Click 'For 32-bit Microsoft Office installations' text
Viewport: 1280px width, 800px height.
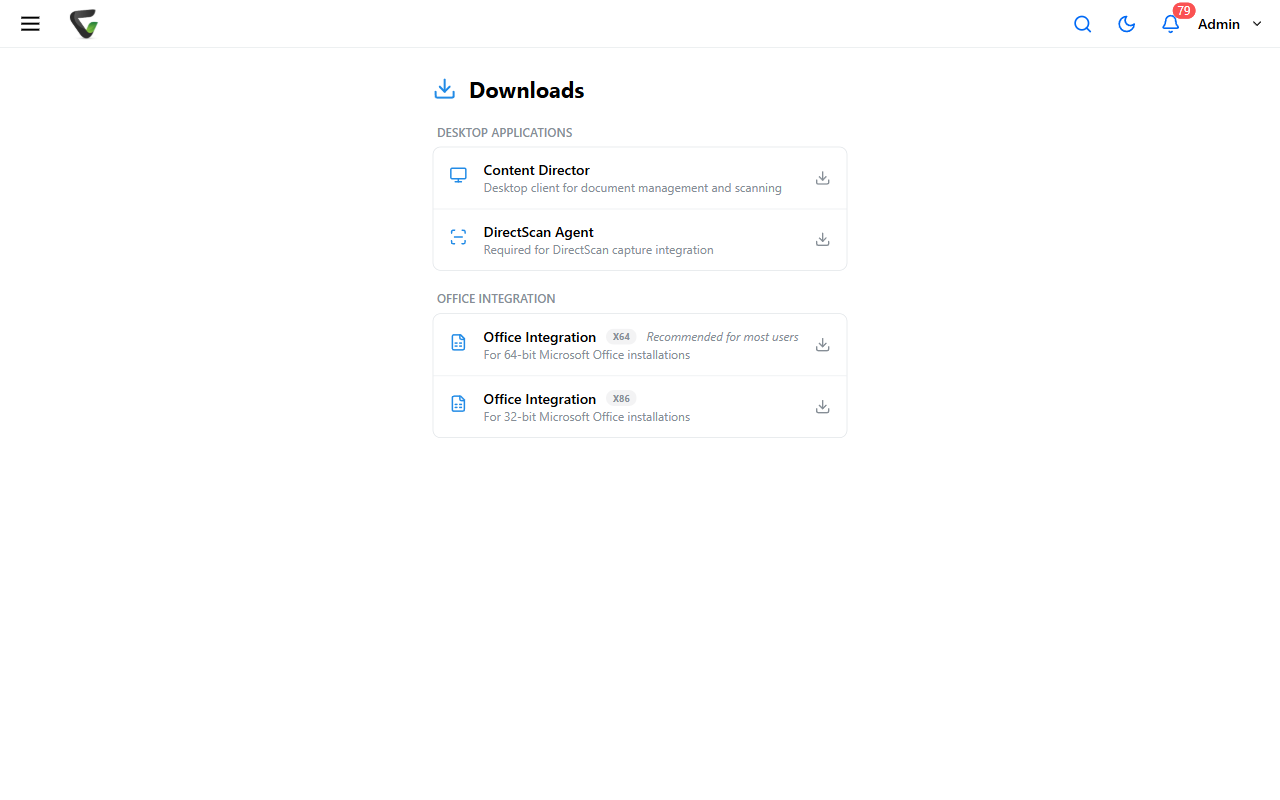[587, 417]
